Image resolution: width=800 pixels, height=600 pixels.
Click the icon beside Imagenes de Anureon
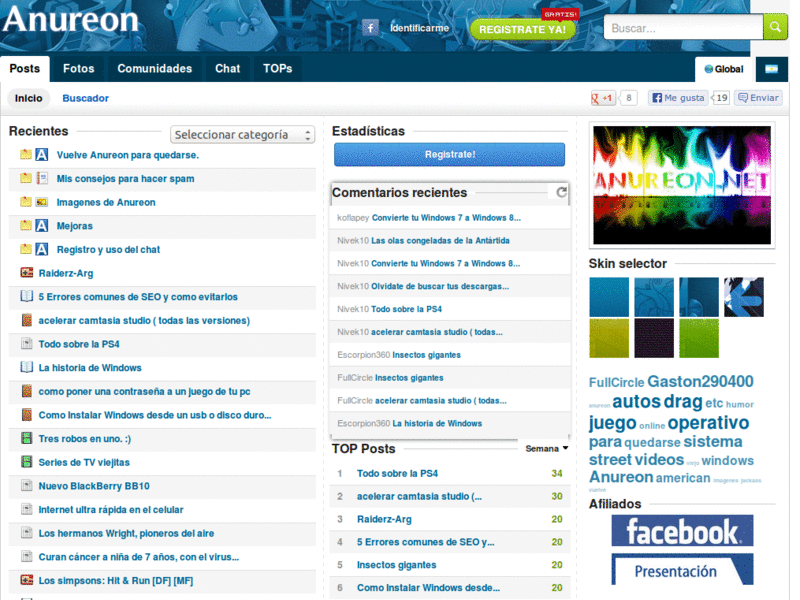[x=42, y=202]
